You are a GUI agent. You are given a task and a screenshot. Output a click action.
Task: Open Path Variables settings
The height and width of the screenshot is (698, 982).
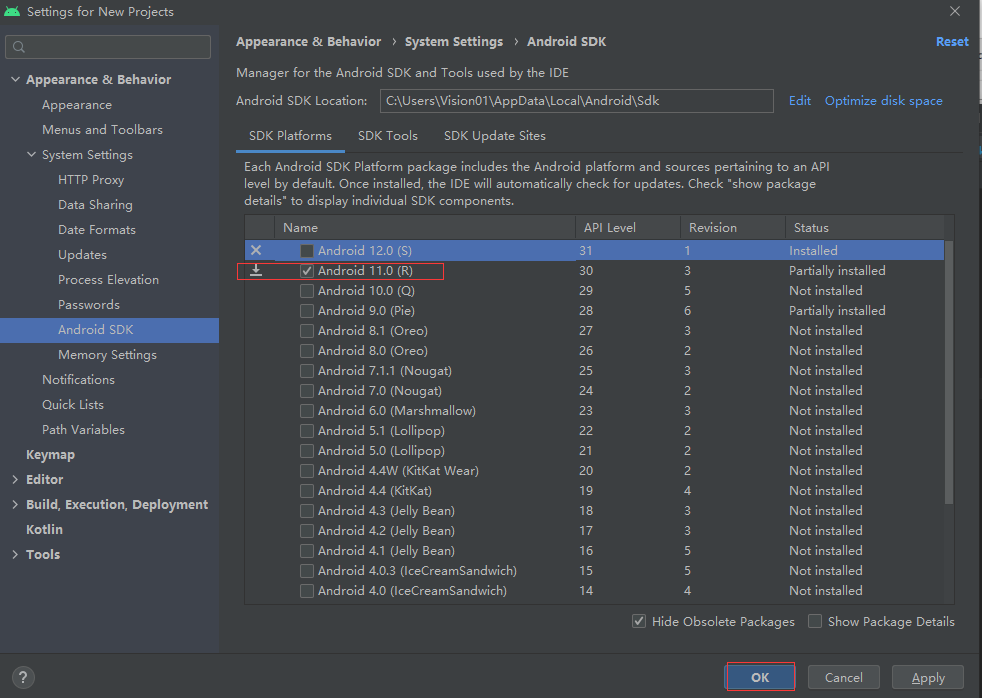83,430
